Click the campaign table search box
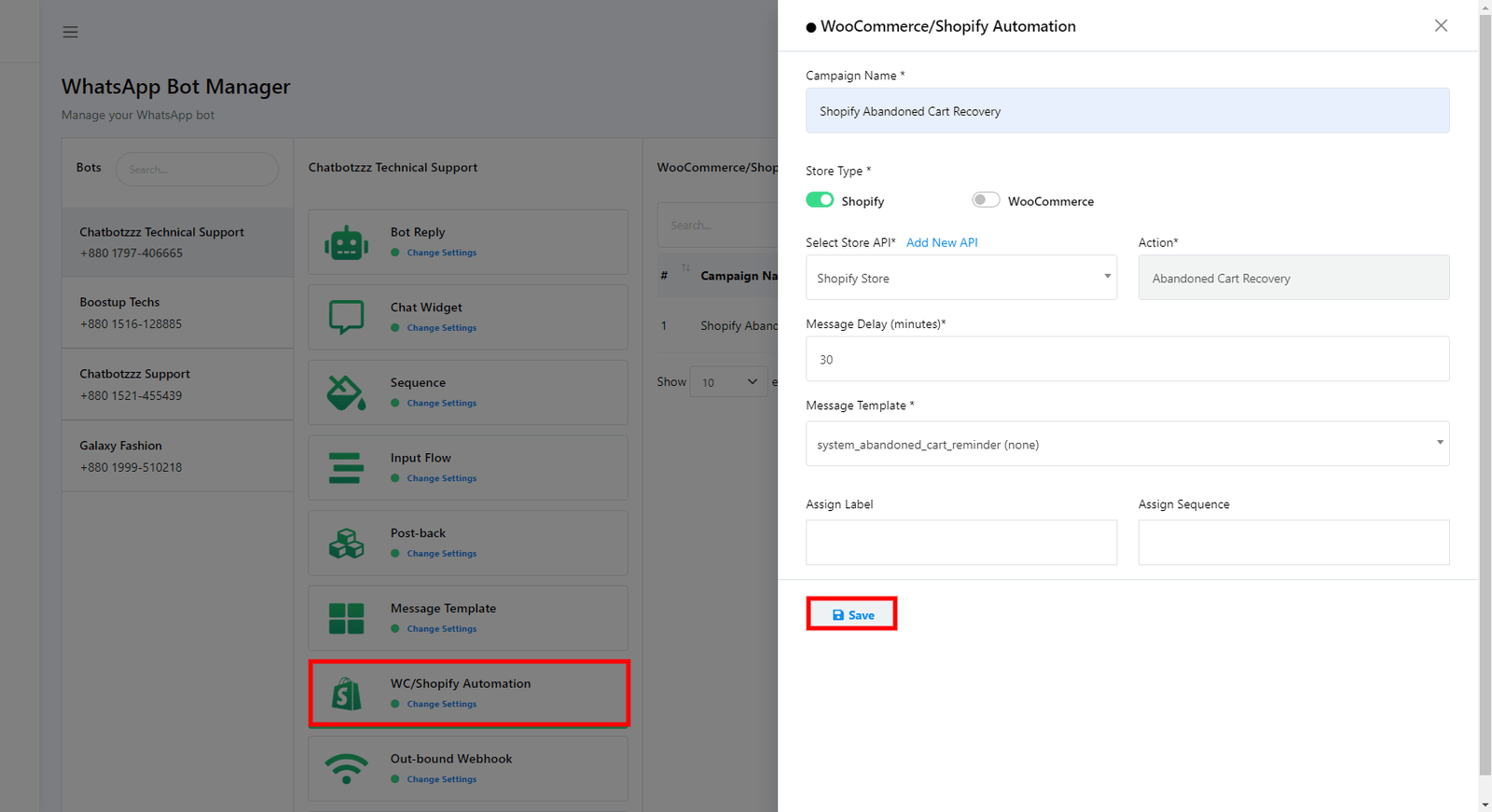 [717, 225]
